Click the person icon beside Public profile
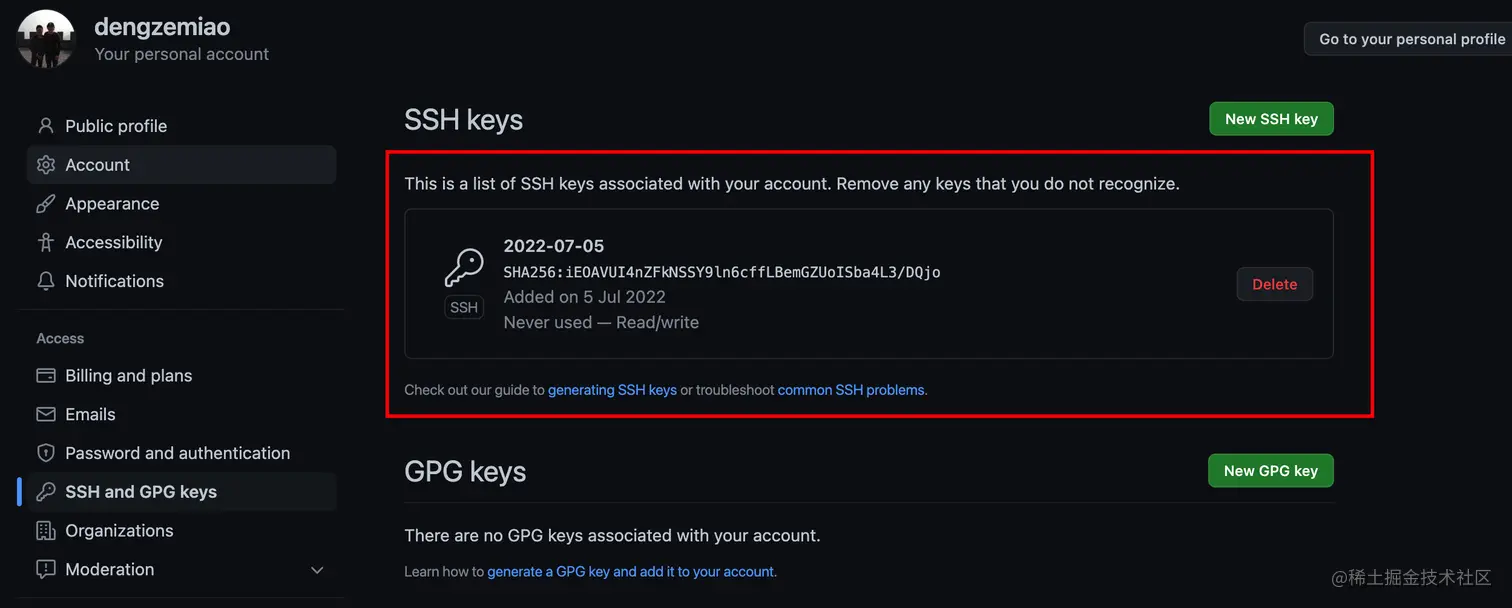The image size is (1512, 608). click(x=45, y=126)
